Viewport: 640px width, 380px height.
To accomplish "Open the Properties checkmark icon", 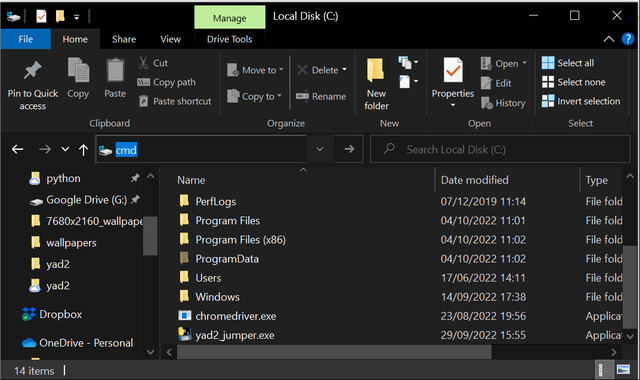I will click(x=453, y=70).
